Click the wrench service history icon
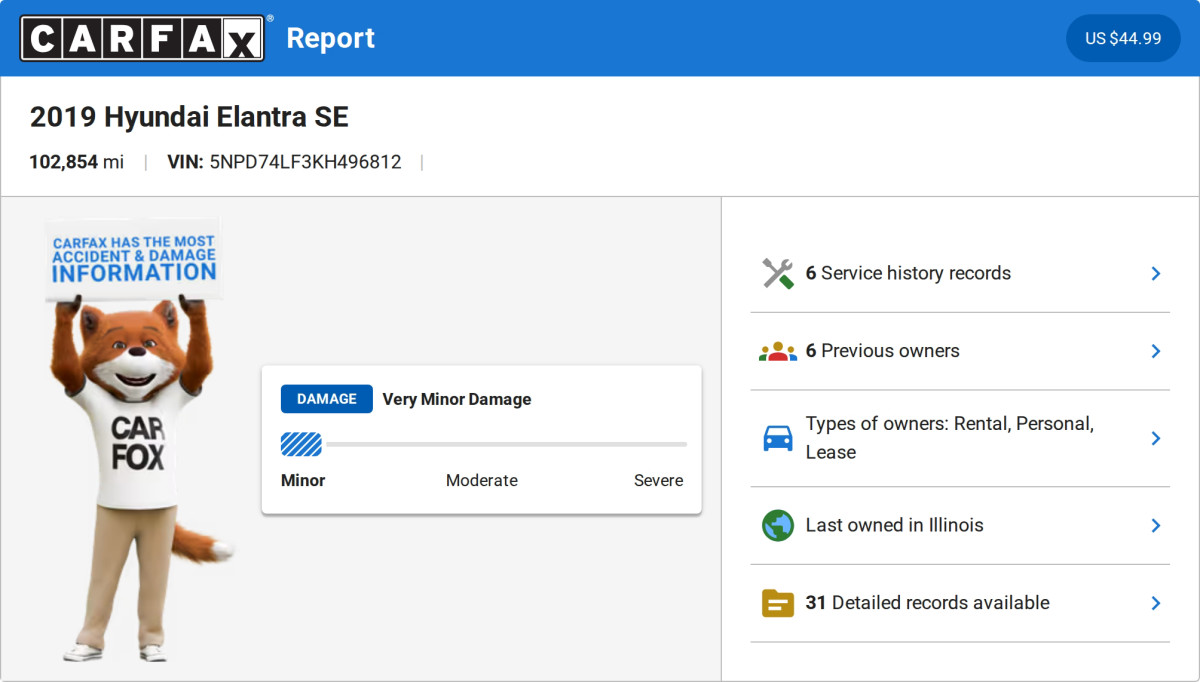The image size is (1200, 682). (x=777, y=273)
